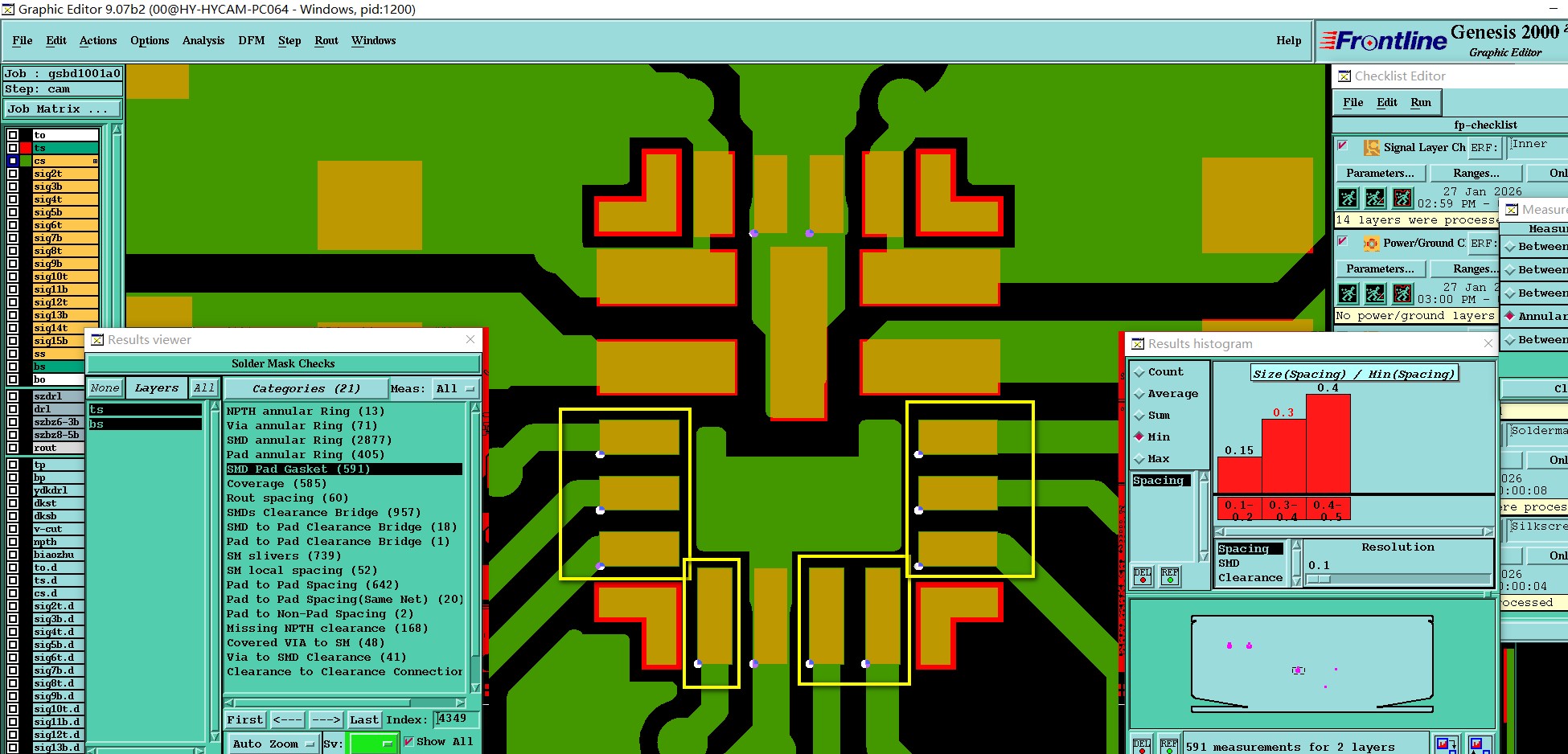Open the DFM menu
The width and height of the screenshot is (1568, 754).
252,40
